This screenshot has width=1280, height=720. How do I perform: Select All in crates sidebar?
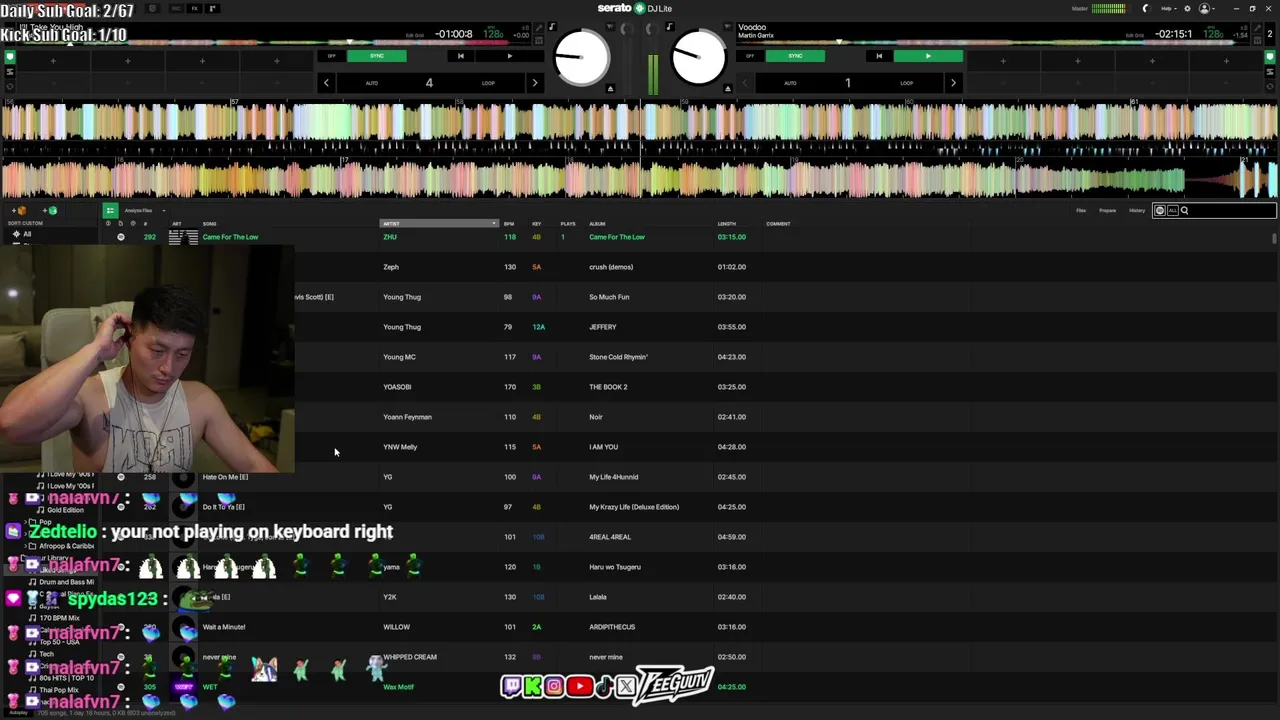tap(27, 234)
